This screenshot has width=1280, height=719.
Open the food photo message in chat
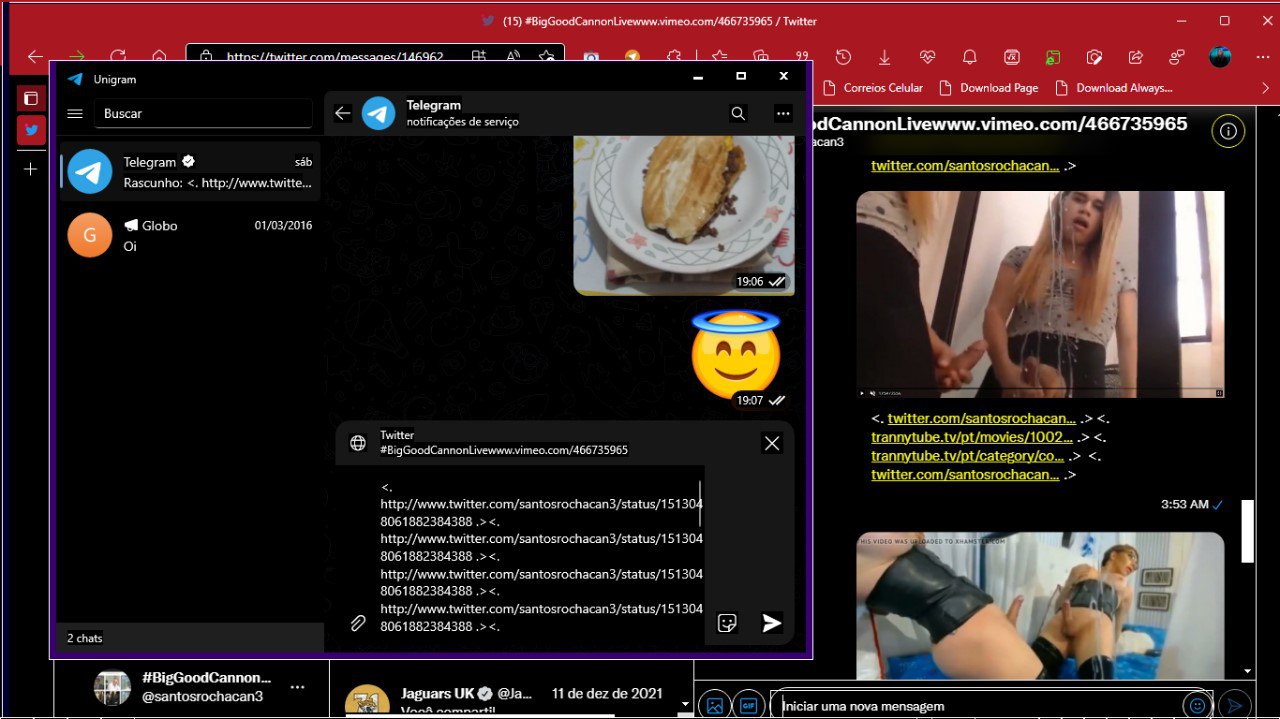pyautogui.click(x=684, y=215)
